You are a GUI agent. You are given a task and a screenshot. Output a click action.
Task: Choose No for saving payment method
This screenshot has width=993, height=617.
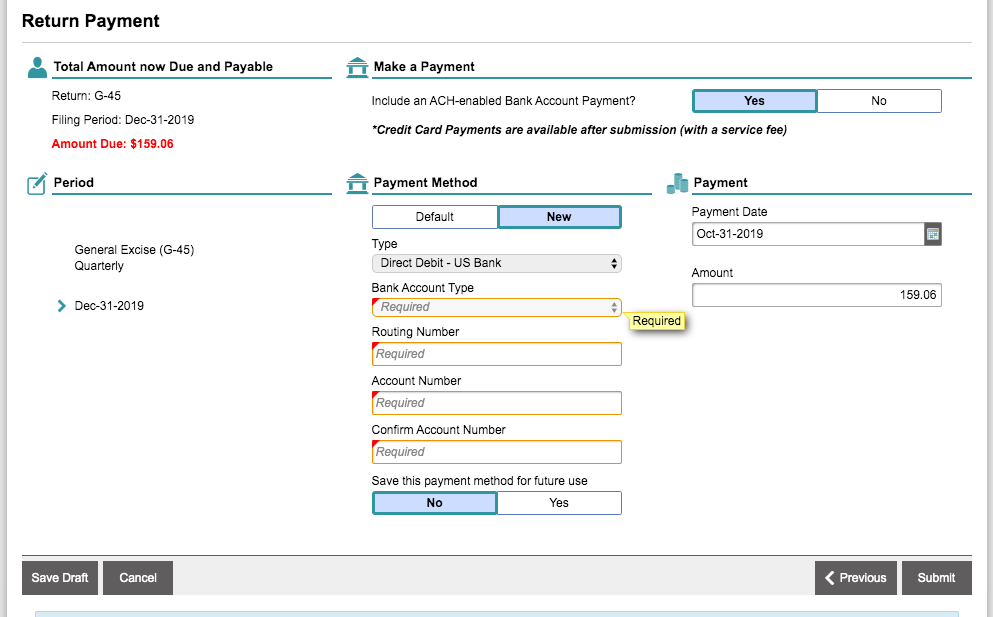[434, 503]
